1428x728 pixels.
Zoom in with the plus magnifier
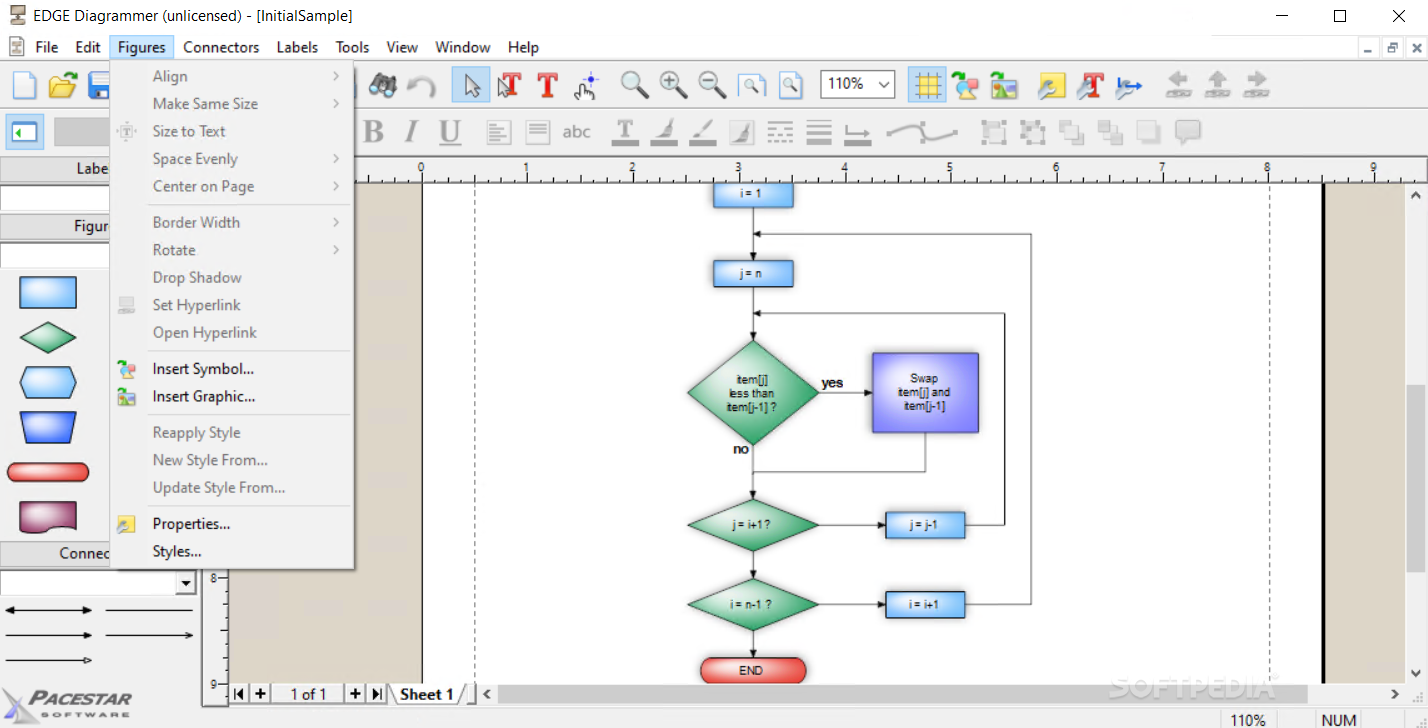pos(673,85)
